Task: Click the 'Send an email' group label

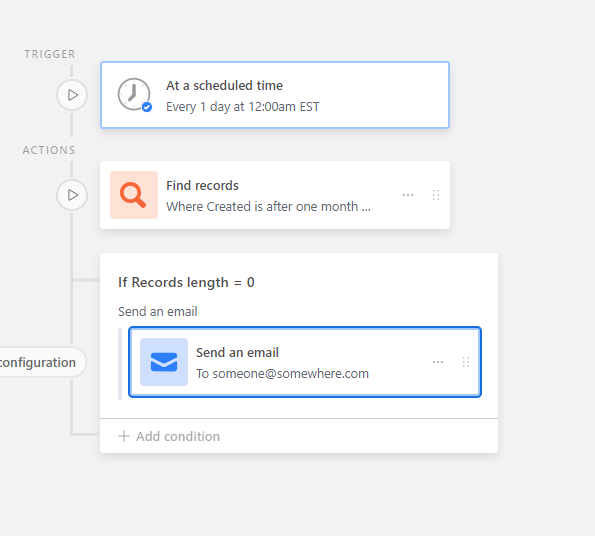Action: [157, 311]
